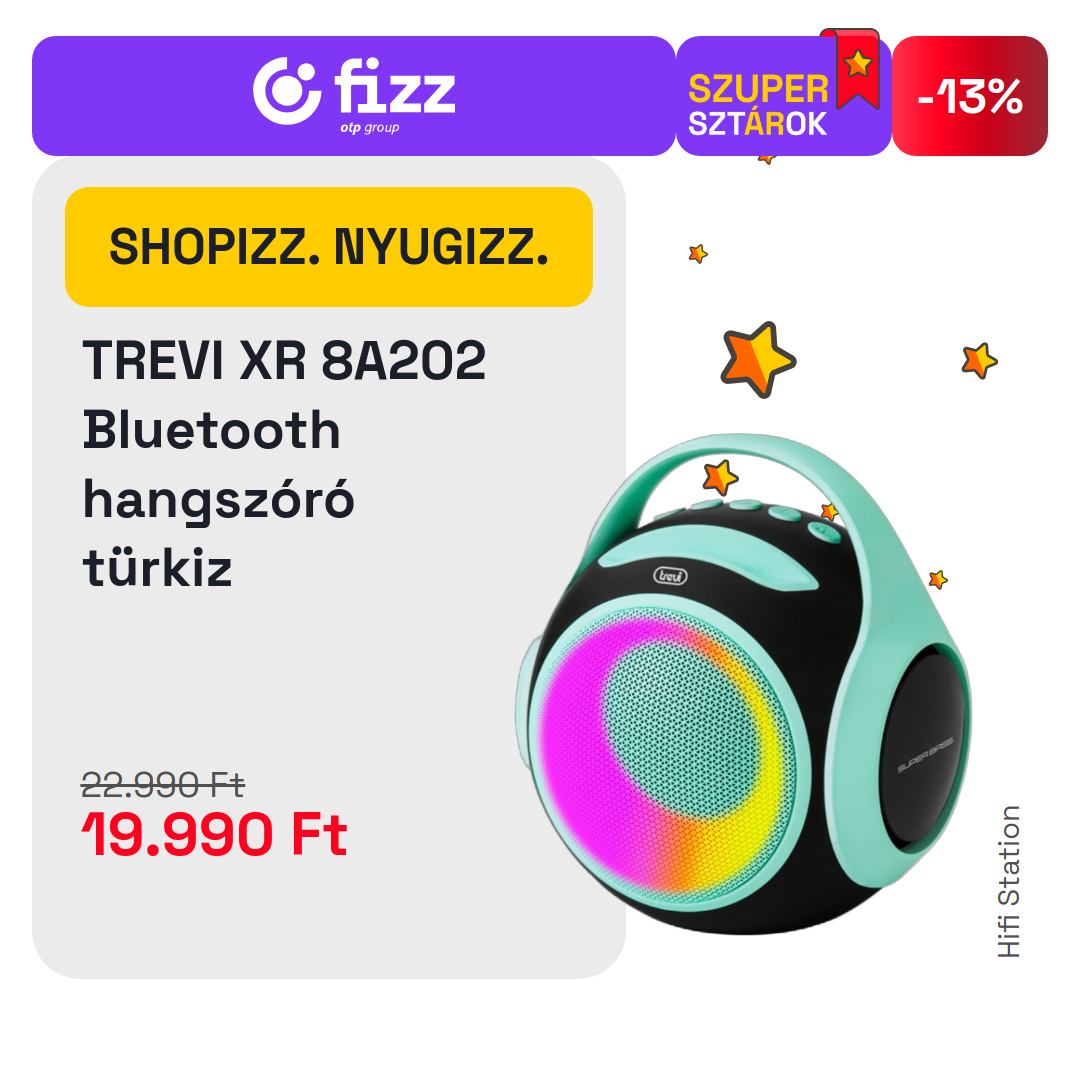
Task: Click the Trevi logo on the speaker
Action: (670, 575)
